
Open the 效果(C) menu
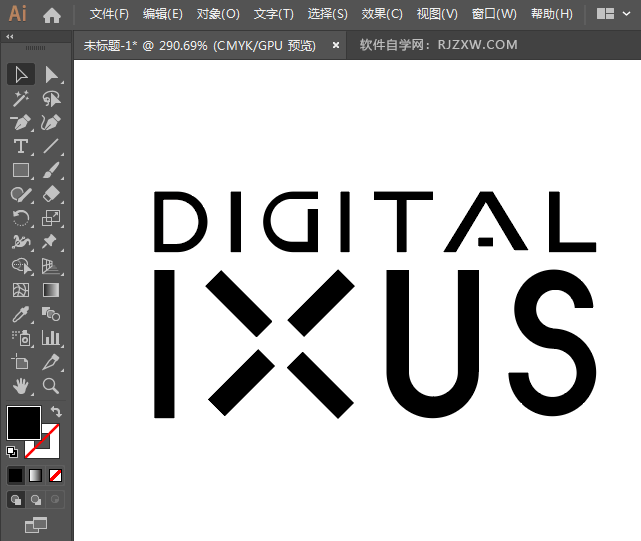[382, 14]
